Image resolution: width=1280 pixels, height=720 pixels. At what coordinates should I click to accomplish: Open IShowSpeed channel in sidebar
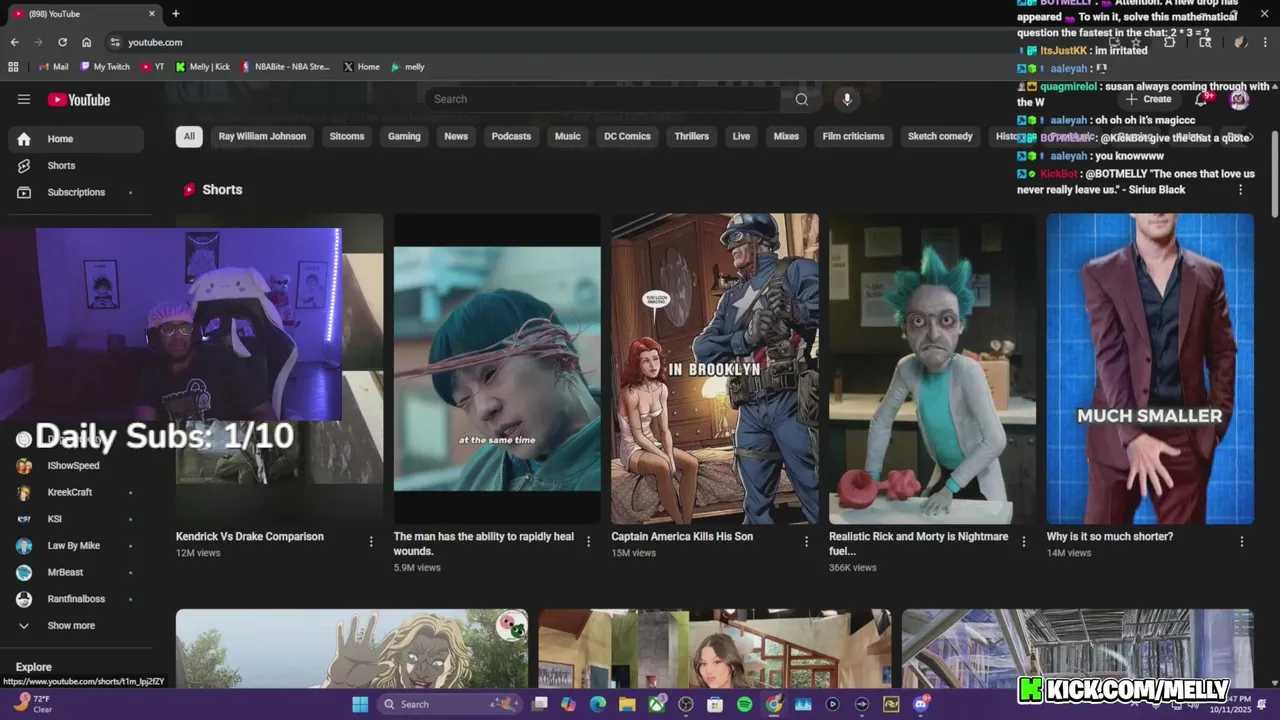point(75,465)
